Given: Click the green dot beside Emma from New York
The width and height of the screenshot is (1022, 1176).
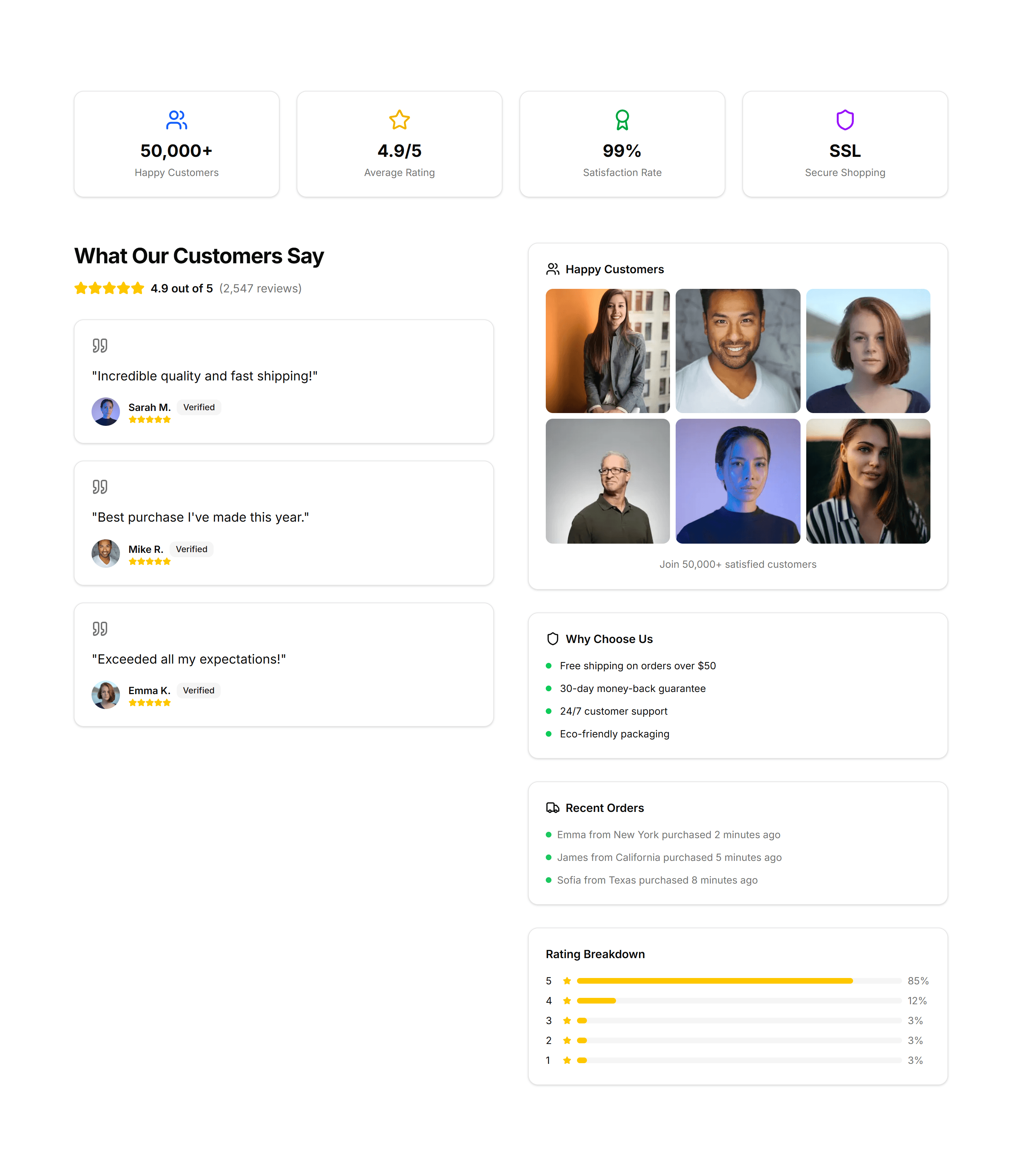Looking at the screenshot, I should (x=549, y=834).
